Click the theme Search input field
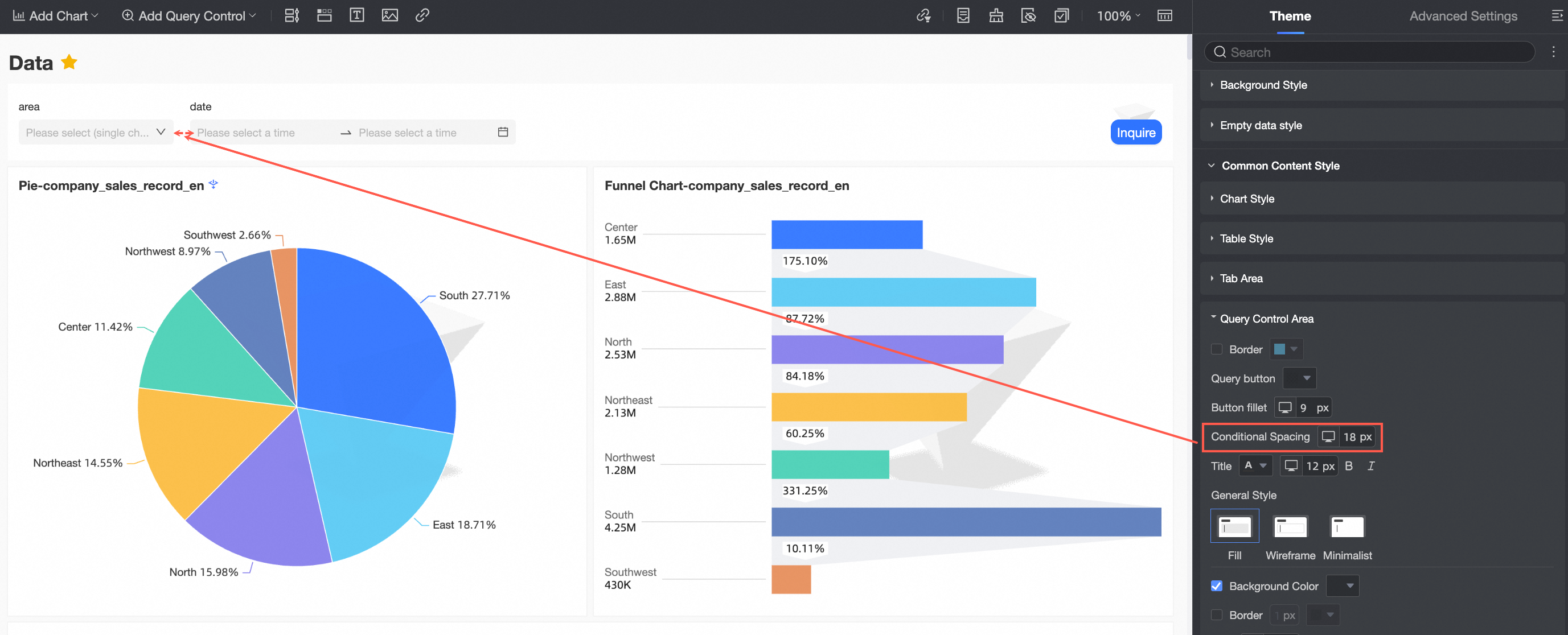The width and height of the screenshot is (1568, 635). click(x=1376, y=52)
